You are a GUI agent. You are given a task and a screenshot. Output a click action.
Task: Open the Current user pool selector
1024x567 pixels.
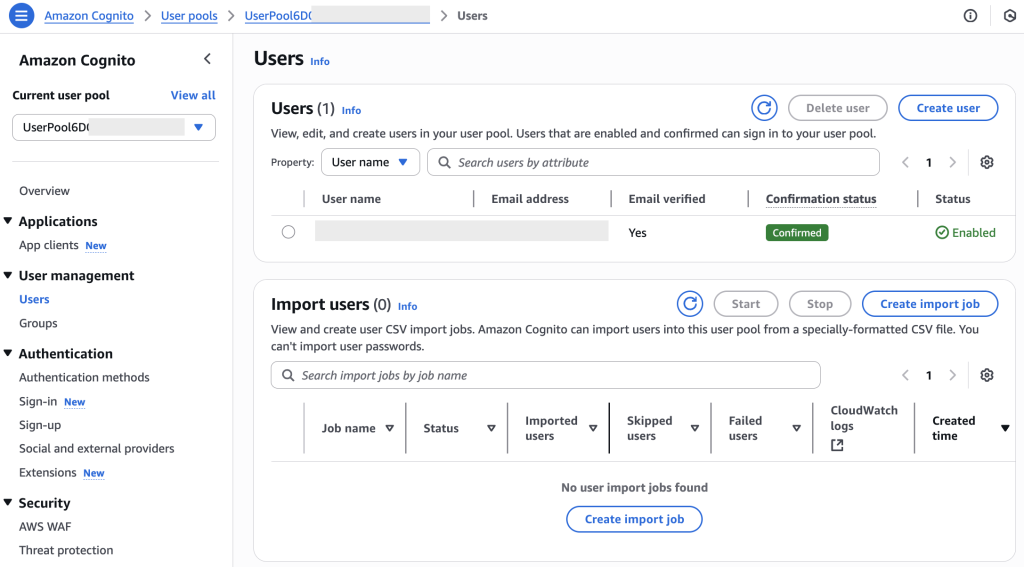tap(114, 127)
